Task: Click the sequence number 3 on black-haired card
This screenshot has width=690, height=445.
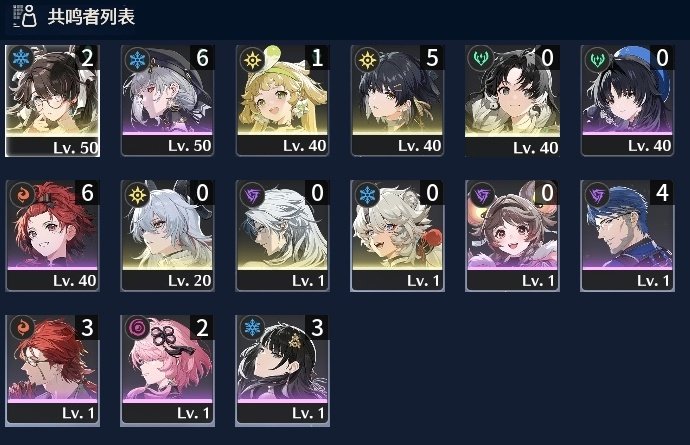Action: point(317,327)
